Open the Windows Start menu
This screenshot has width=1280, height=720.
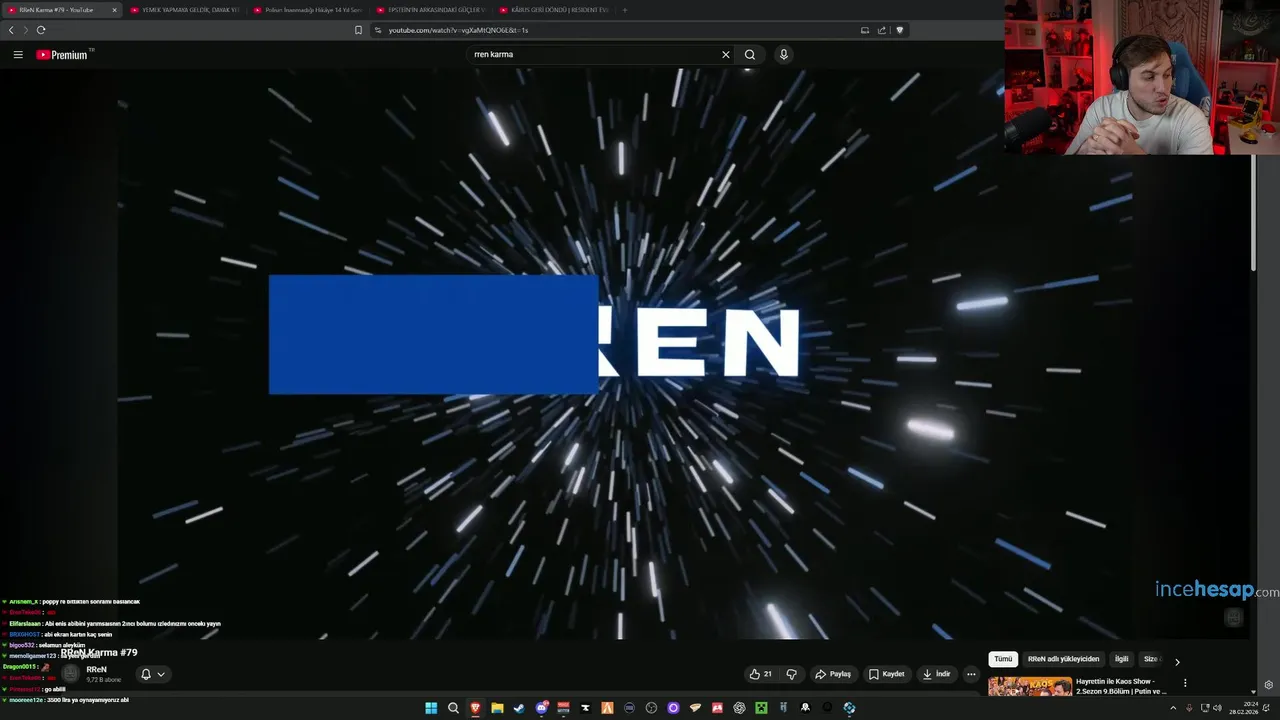coord(431,708)
